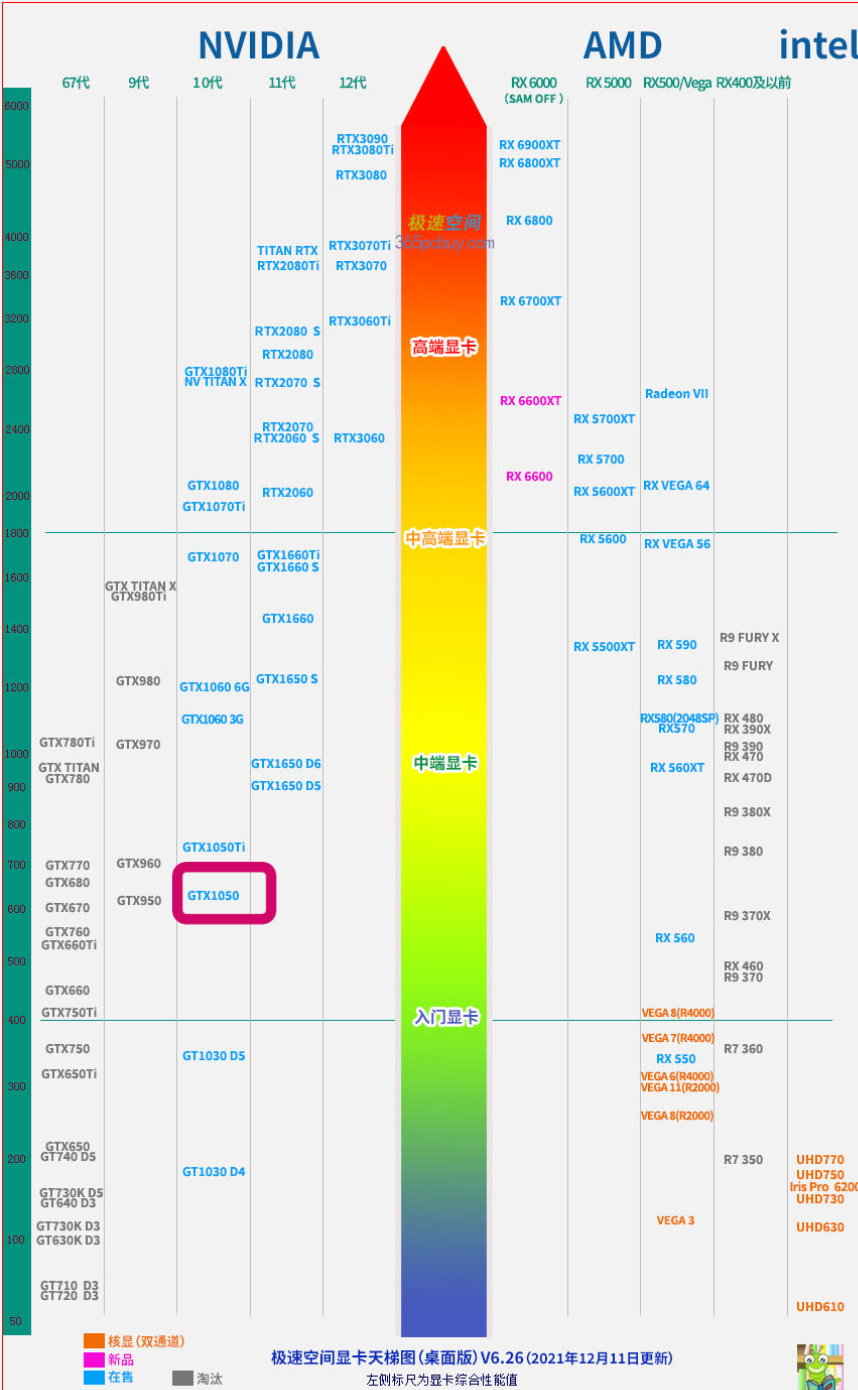858x1390 pixels.
Task: Click the GTX780Ti label
Action: 67,742
